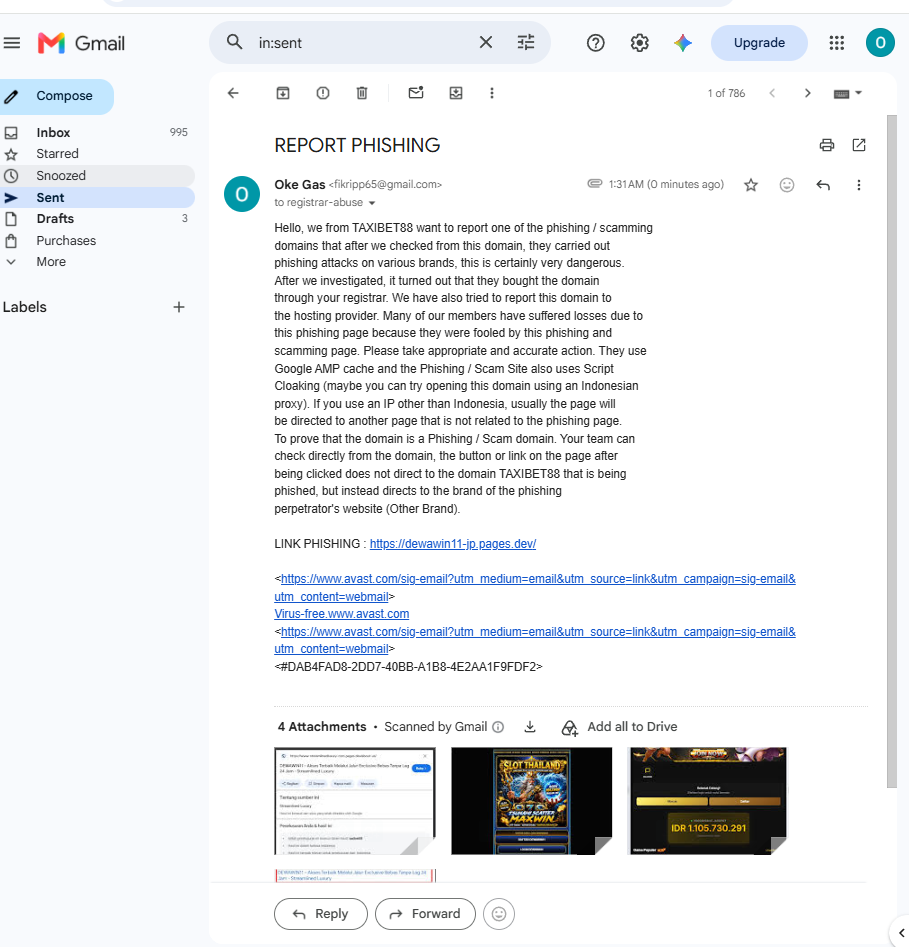Viewport: 909px width, 947px height.
Task: Click the Scanned by Gmail info icon
Action: click(498, 727)
